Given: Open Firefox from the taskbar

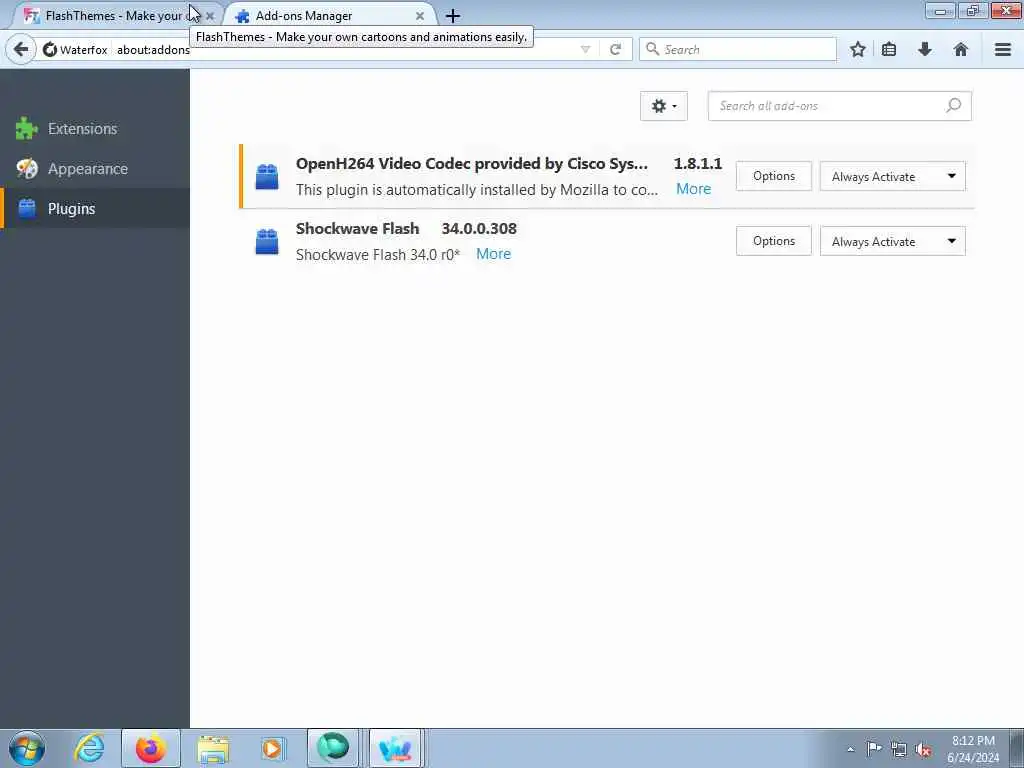Looking at the screenshot, I should 151,748.
